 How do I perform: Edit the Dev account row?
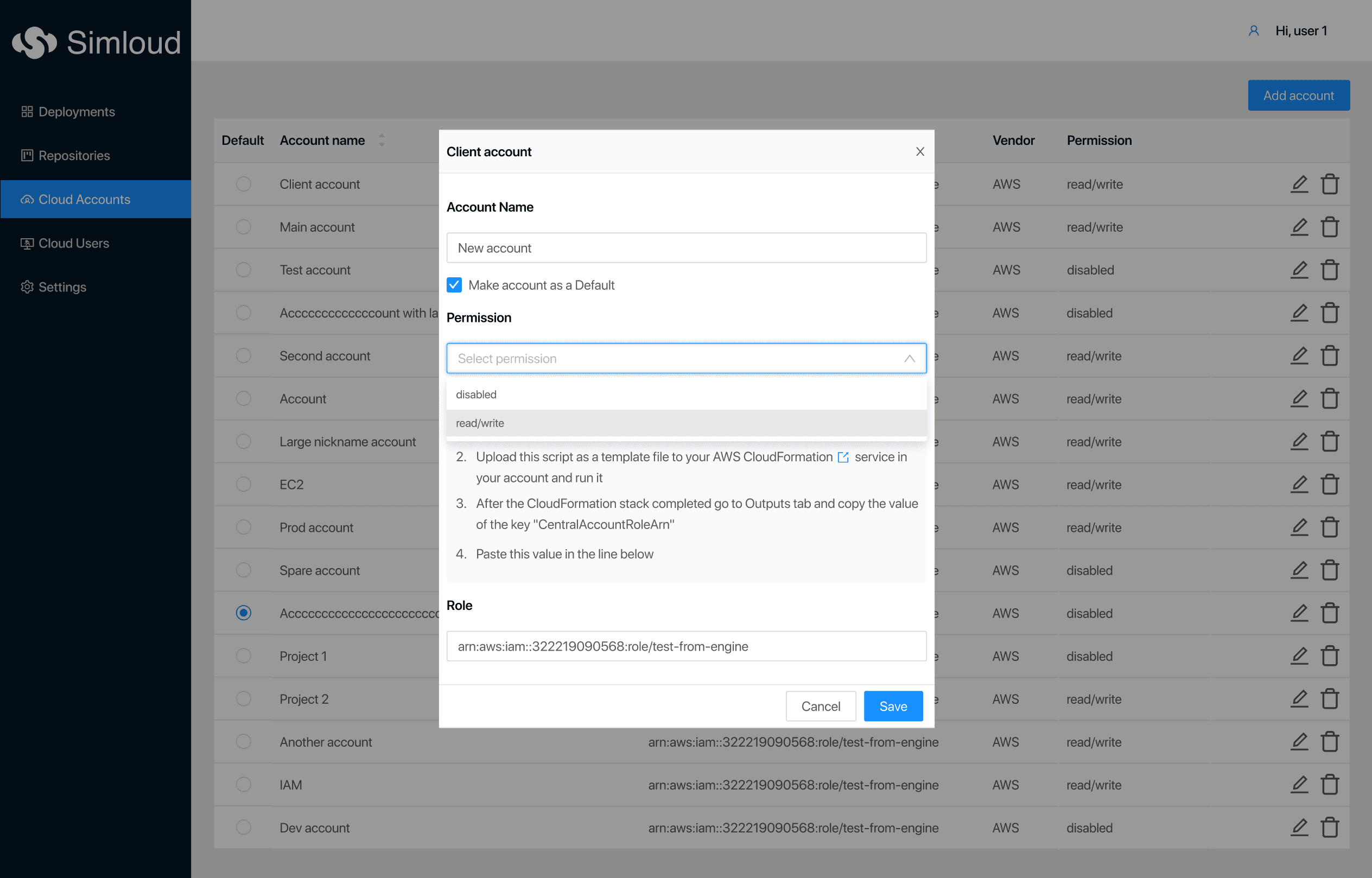click(x=1299, y=828)
